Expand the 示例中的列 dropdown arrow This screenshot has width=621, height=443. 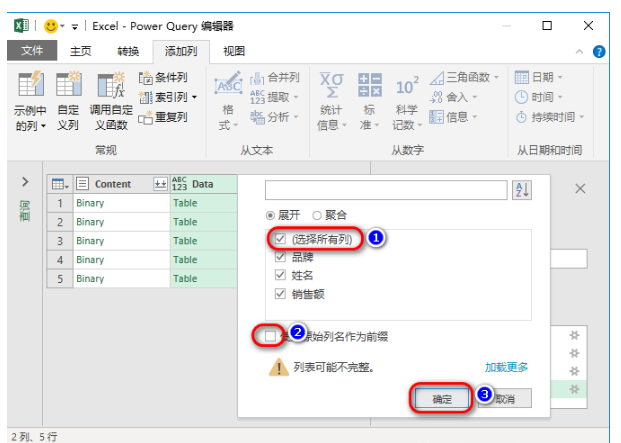pos(44,126)
